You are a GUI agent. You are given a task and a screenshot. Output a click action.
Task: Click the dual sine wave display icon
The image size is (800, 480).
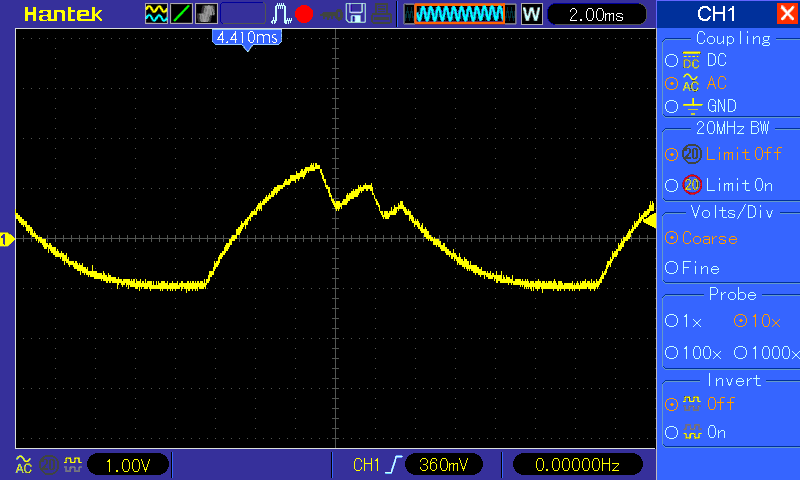[x=156, y=14]
